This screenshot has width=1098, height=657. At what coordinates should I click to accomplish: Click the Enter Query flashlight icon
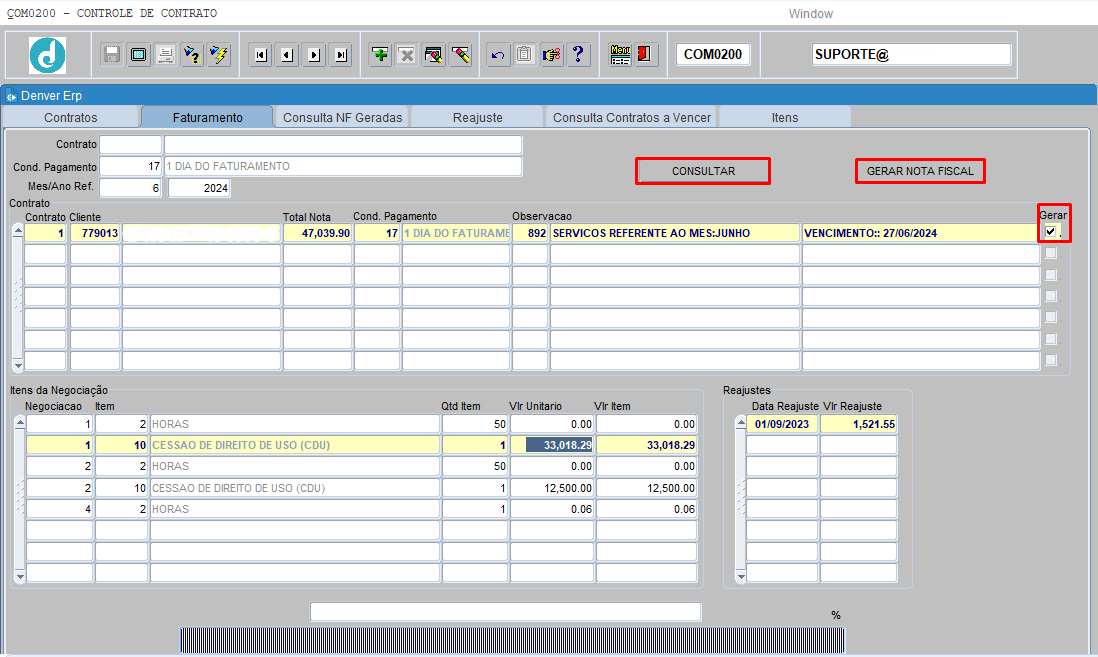click(x=192, y=55)
